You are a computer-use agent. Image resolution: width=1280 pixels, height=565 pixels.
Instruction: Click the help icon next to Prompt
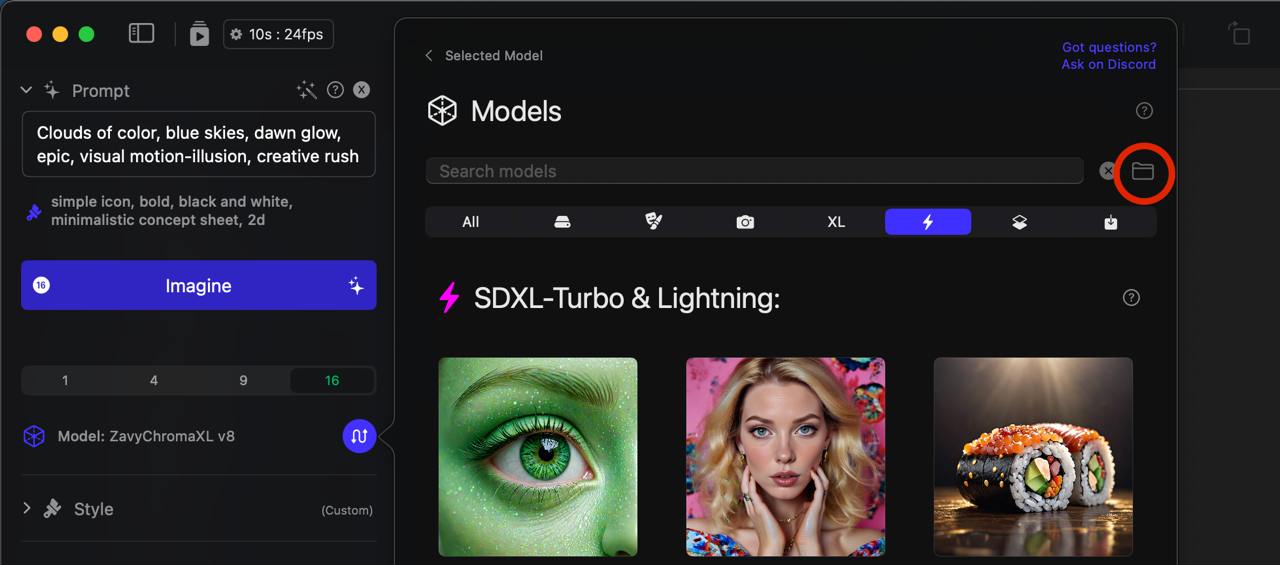[336, 90]
